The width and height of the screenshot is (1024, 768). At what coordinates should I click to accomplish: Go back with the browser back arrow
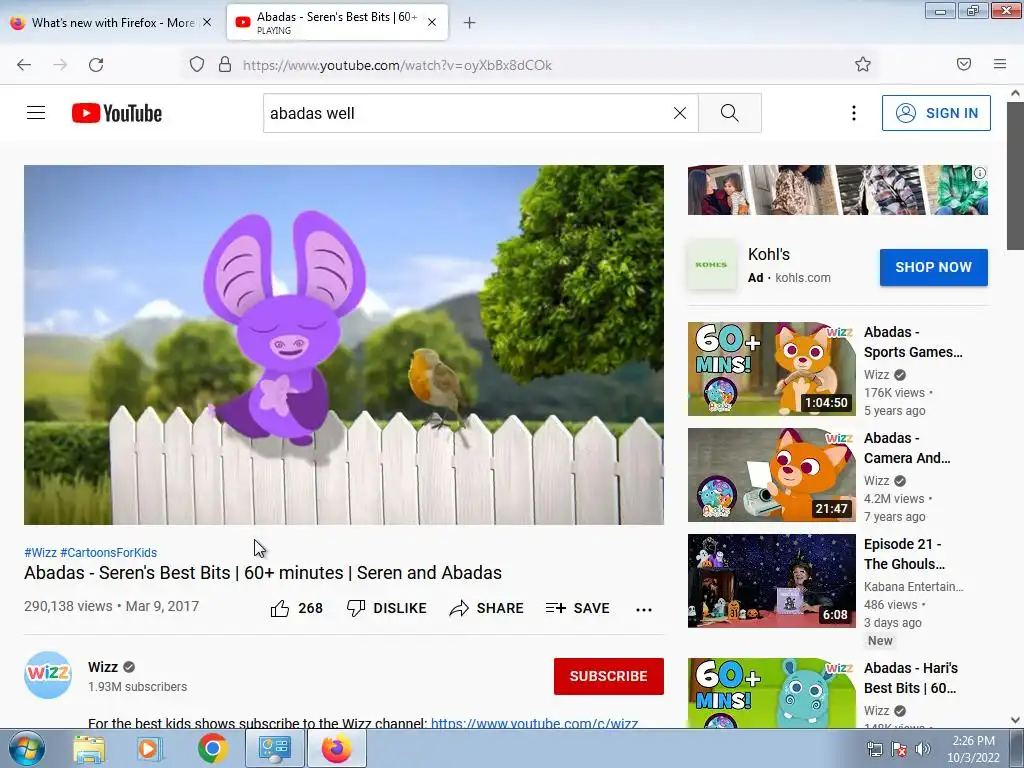coord(24,65)
